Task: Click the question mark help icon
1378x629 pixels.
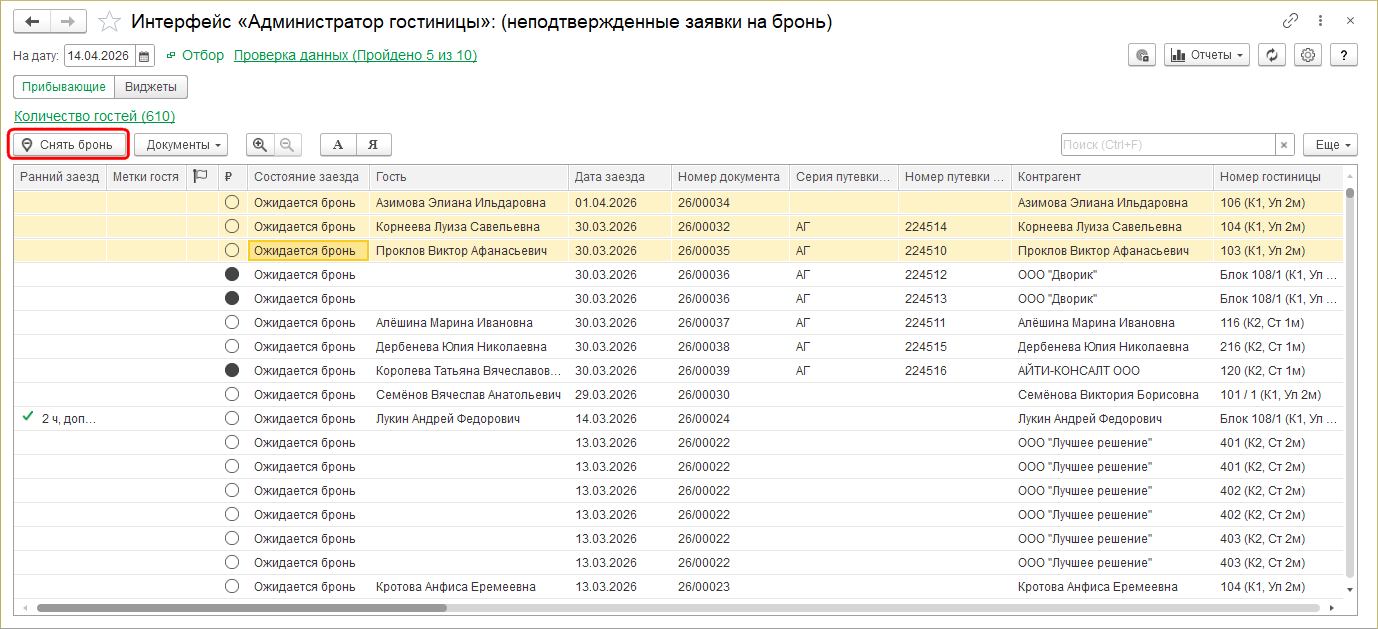Action: 1342,55
